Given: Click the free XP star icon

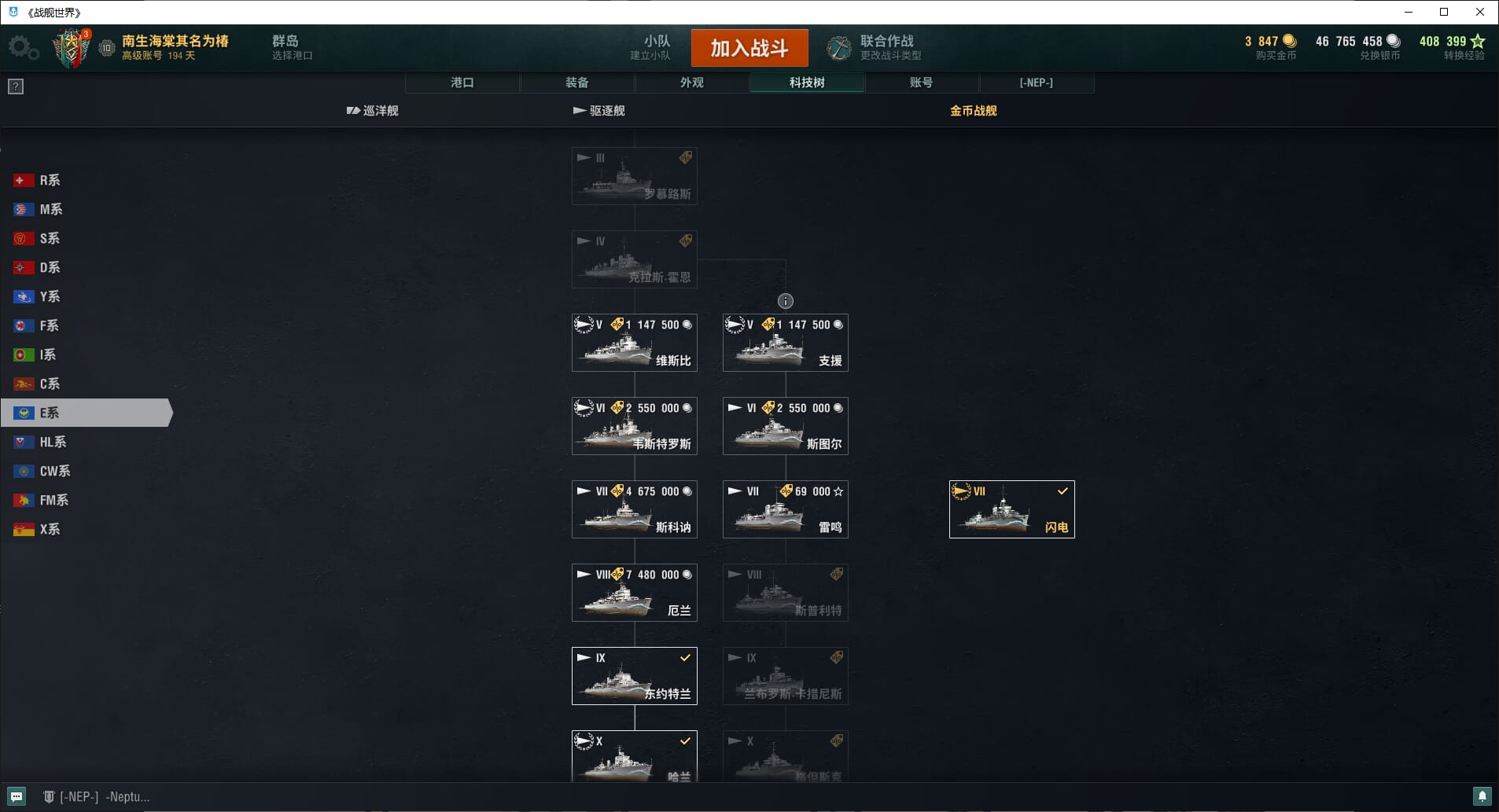Looking at the screenshot, I should pos(1478,41).
